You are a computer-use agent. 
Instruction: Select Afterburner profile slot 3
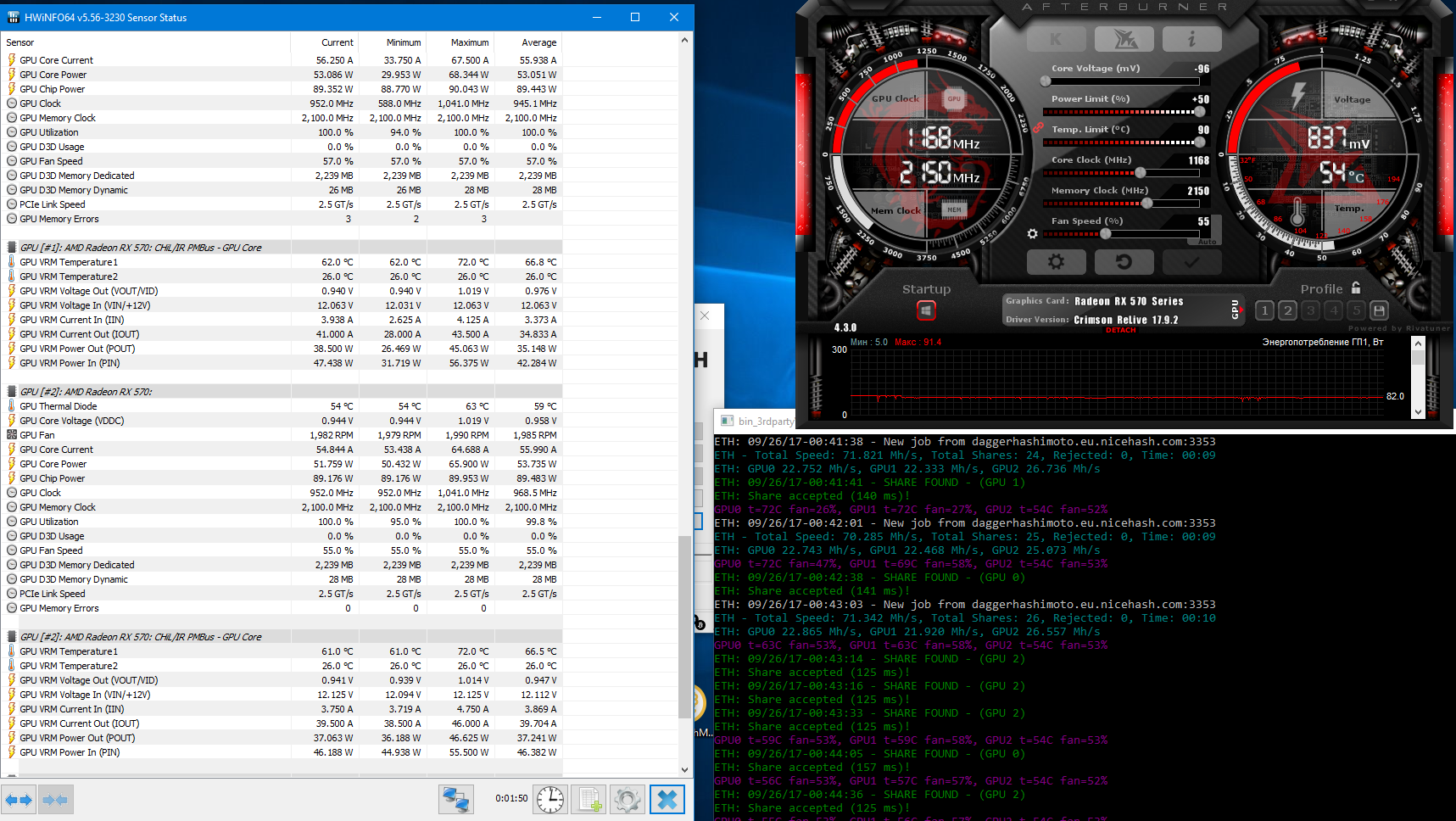pyautogui.click(x=1310, y=310)
